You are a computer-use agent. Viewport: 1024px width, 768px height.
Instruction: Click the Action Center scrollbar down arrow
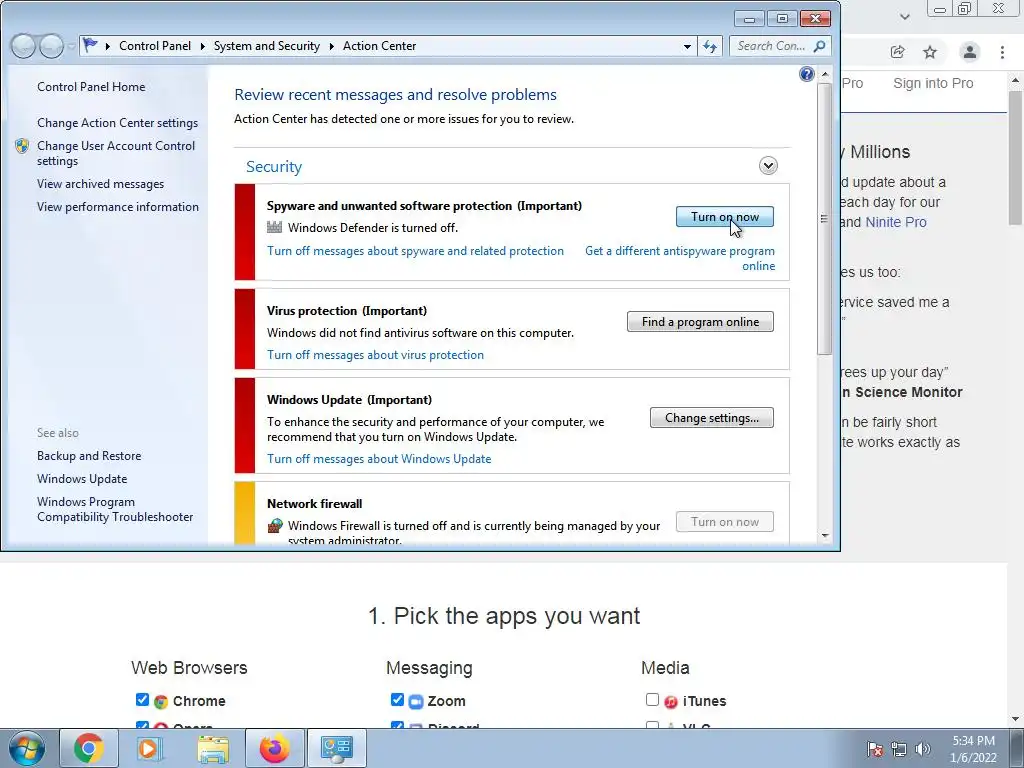click(825, 536)
